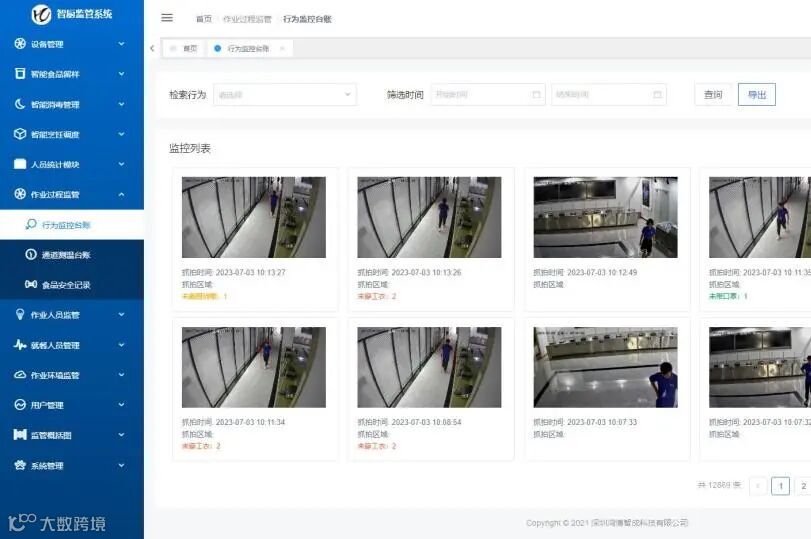This screenshot has width=811, height=539.
Task: Collapse the 作业过程监管 menu chevron
Action: point(121,194)
